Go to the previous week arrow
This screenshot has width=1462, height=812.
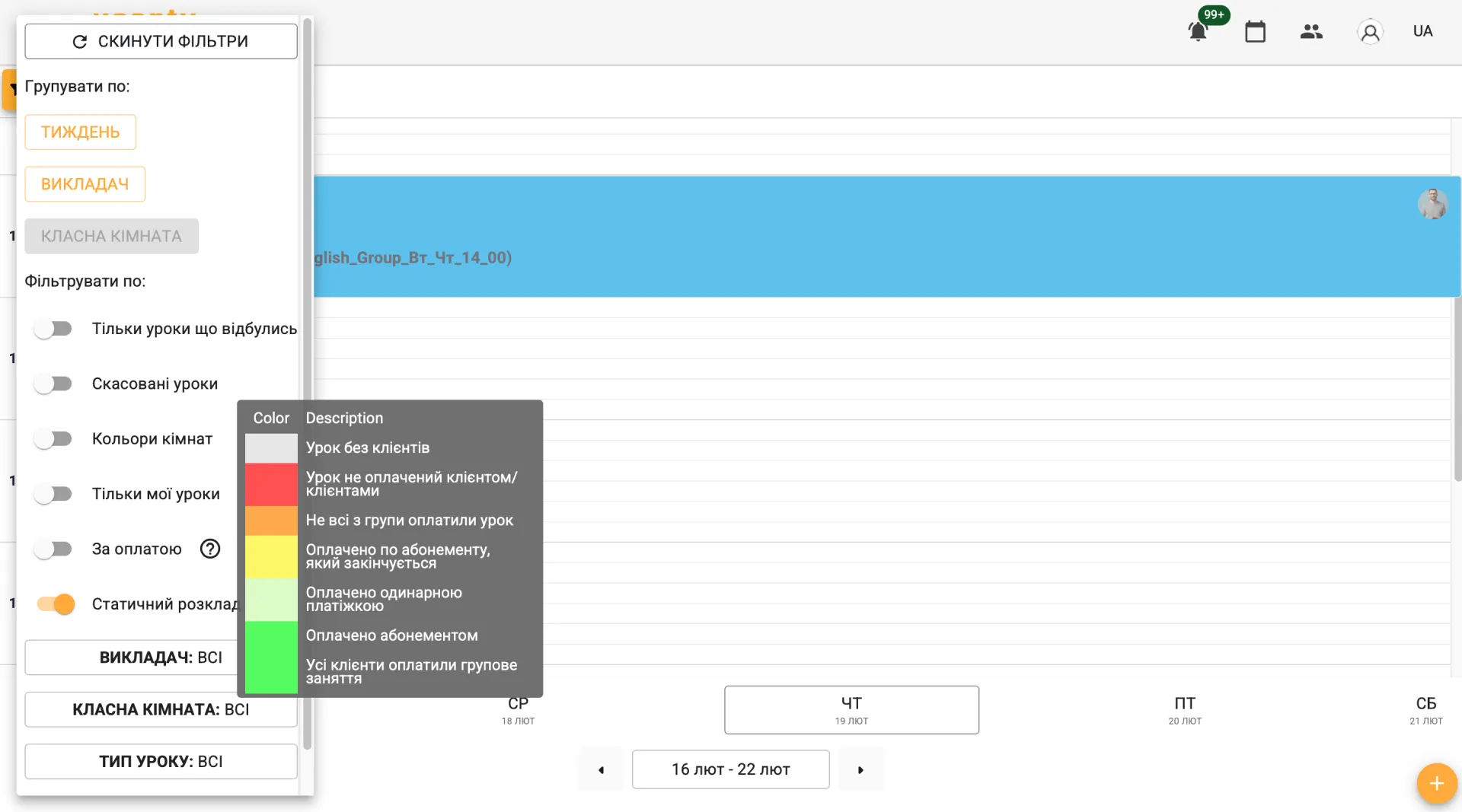(601, 769)
